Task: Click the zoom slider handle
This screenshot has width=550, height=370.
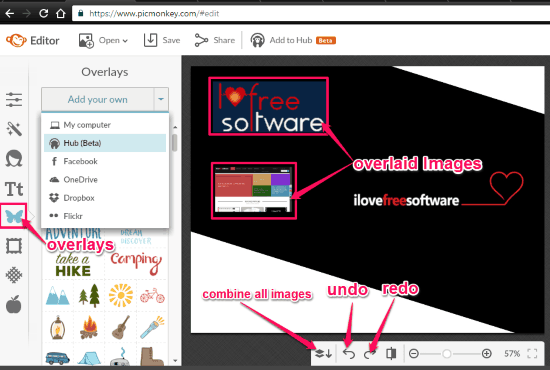Action: [446, 354]
